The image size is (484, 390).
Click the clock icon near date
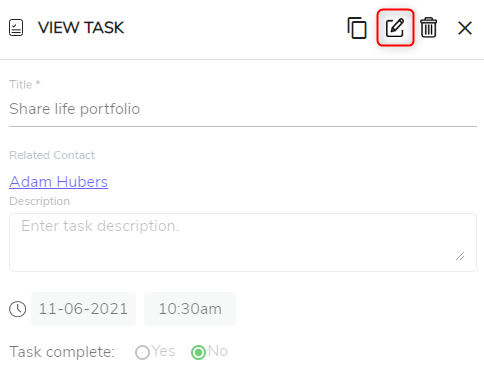[18, 309]
